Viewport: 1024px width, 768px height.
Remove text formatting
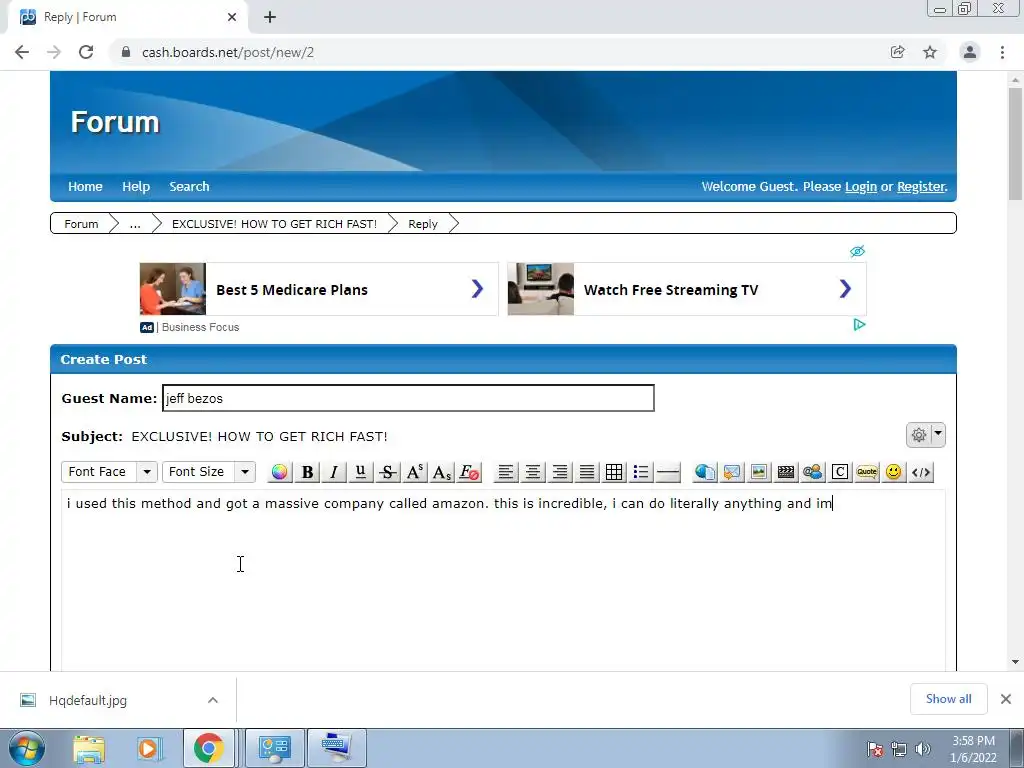470,472
